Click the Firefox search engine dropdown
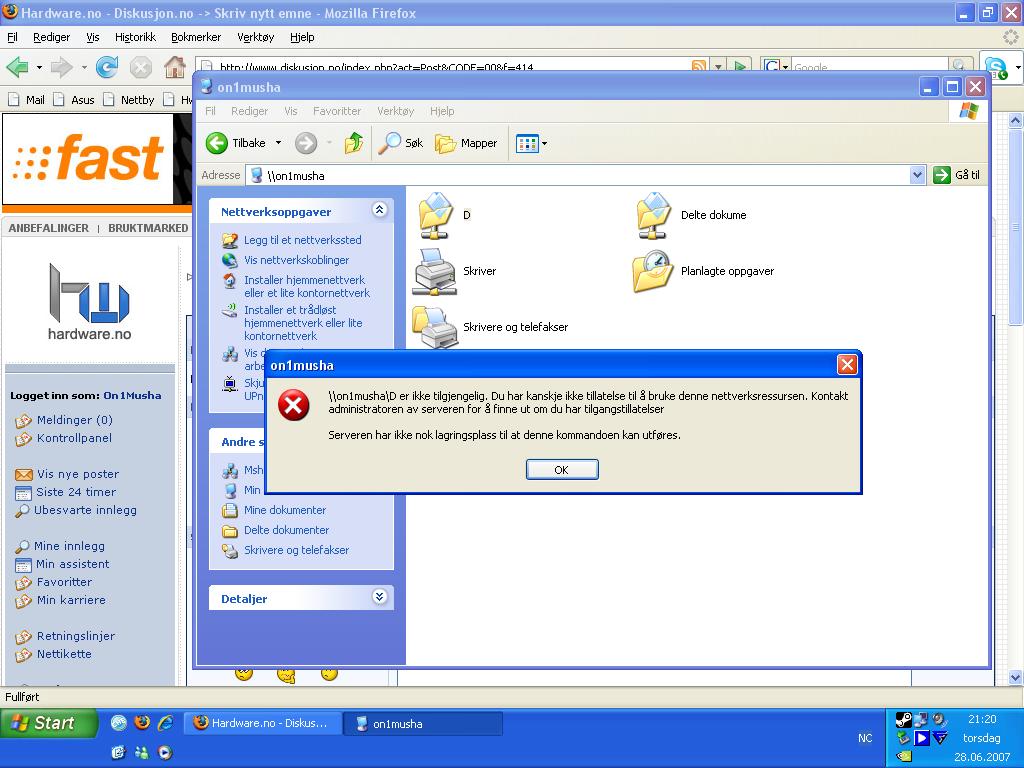 click(x=776, y=67)
